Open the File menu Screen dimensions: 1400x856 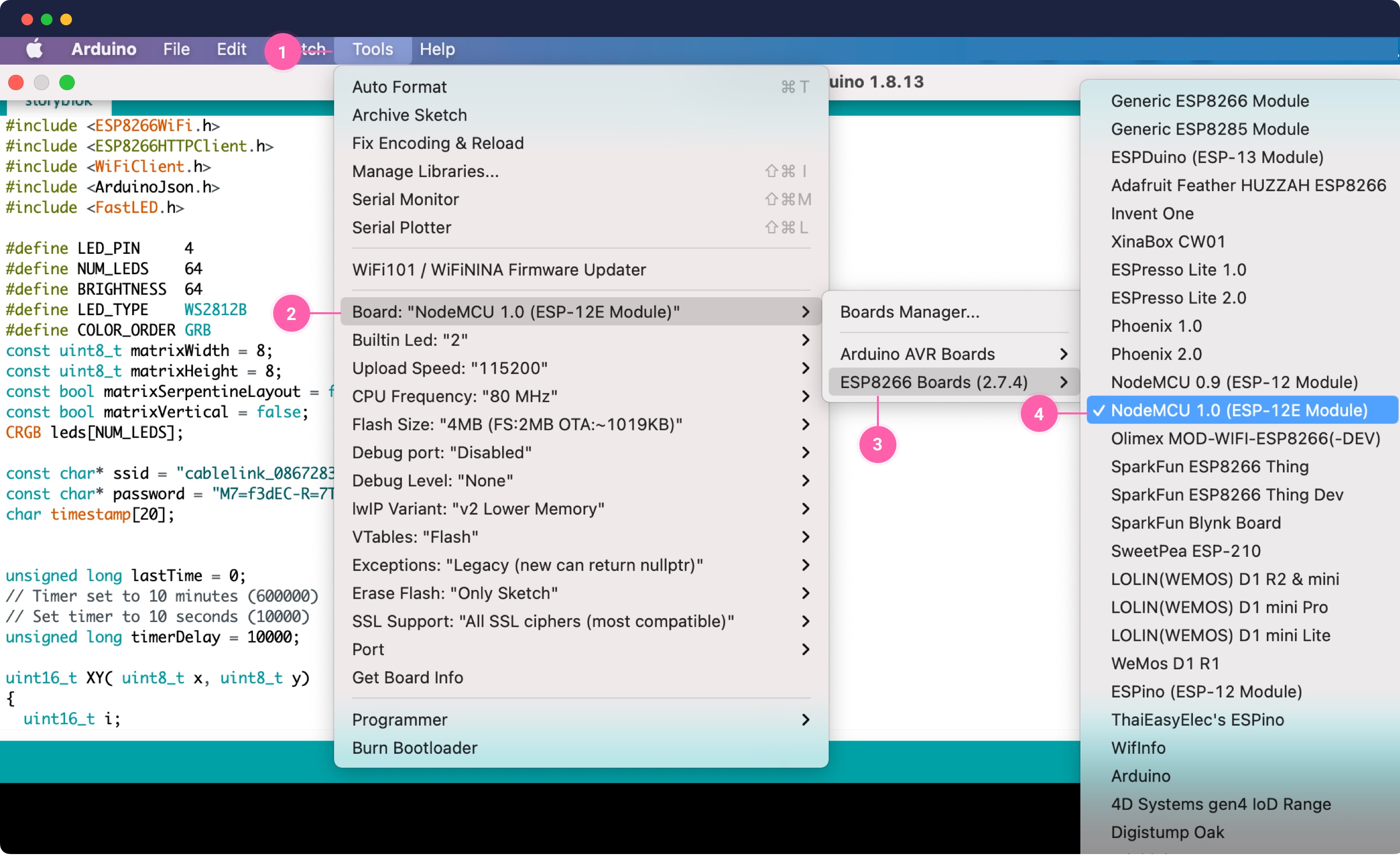pyautogui.click(x=176, y=50)
